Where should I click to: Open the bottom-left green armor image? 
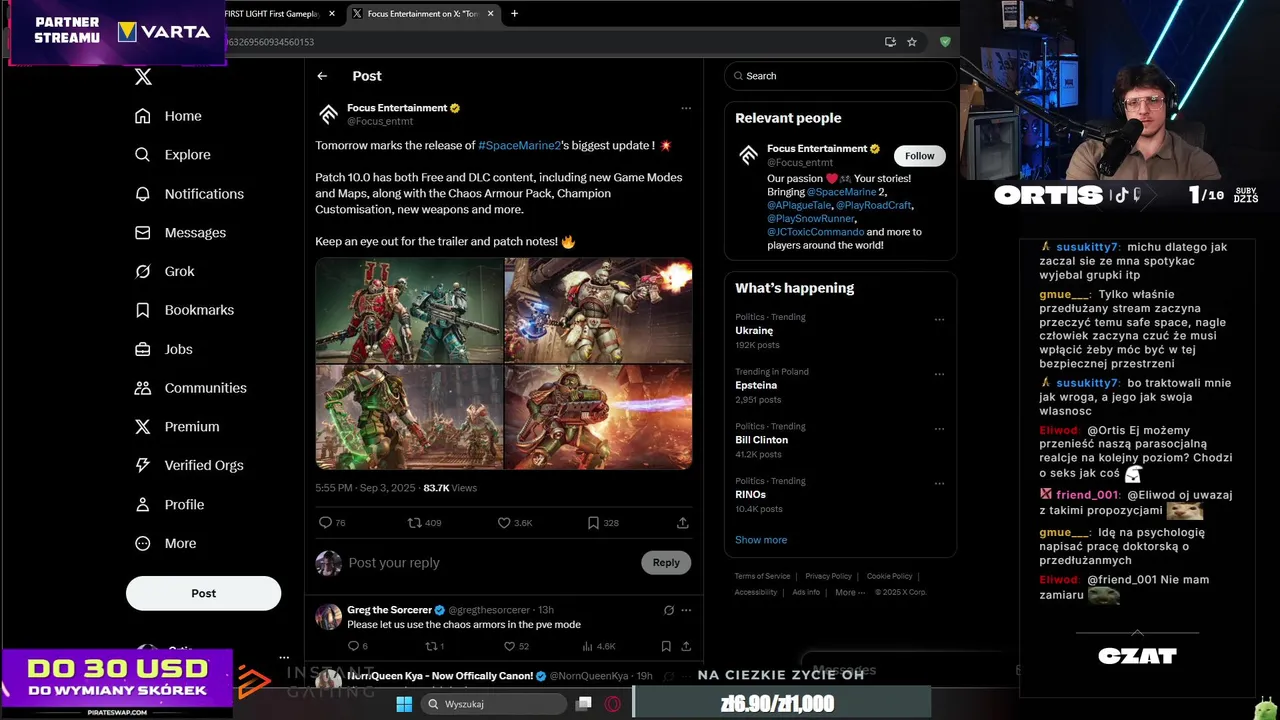pyautogui.click(x=409, y=416)
